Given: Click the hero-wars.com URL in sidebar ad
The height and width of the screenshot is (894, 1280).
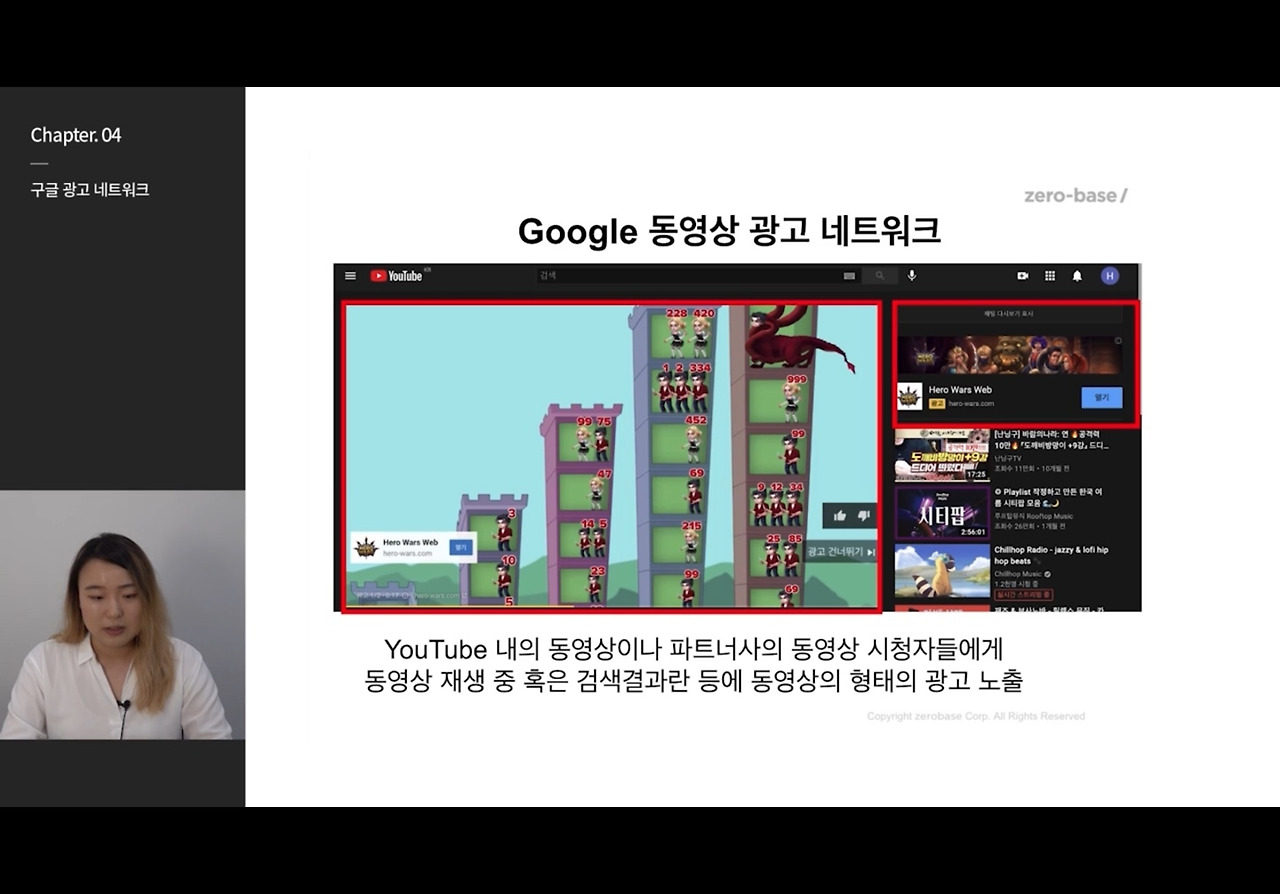Looking at the screenshot, I should (971, 403).
